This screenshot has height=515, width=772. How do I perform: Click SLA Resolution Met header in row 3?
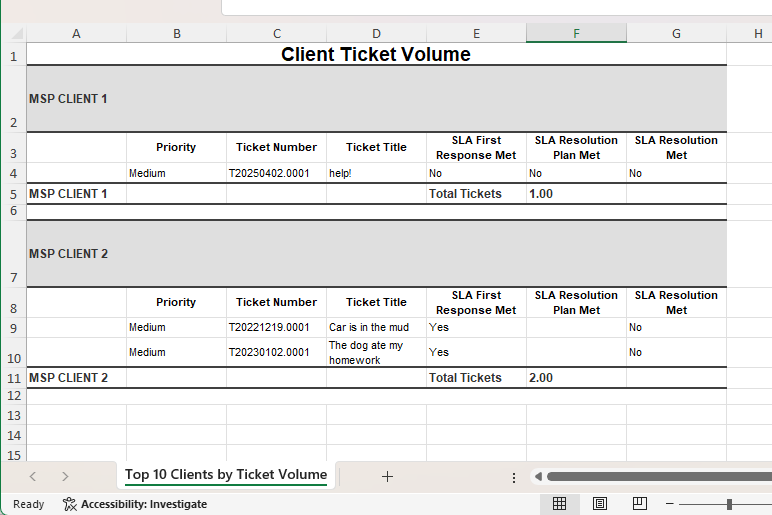(x=676, y=147)
